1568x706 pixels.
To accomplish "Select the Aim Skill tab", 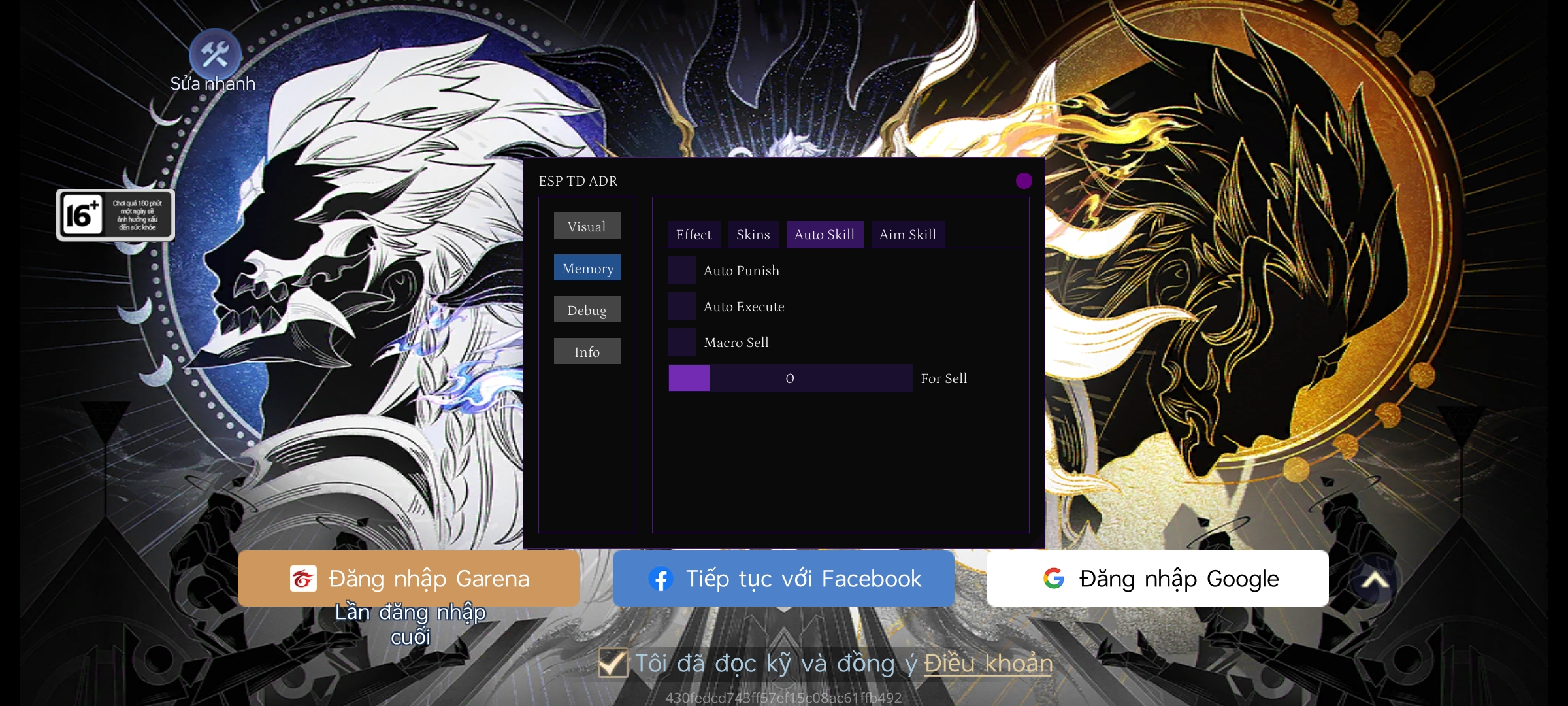I will point(907,235).
